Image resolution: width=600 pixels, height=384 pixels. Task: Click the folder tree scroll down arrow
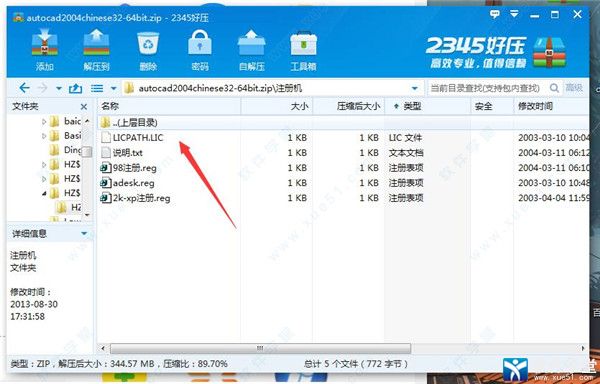point(87,215)
